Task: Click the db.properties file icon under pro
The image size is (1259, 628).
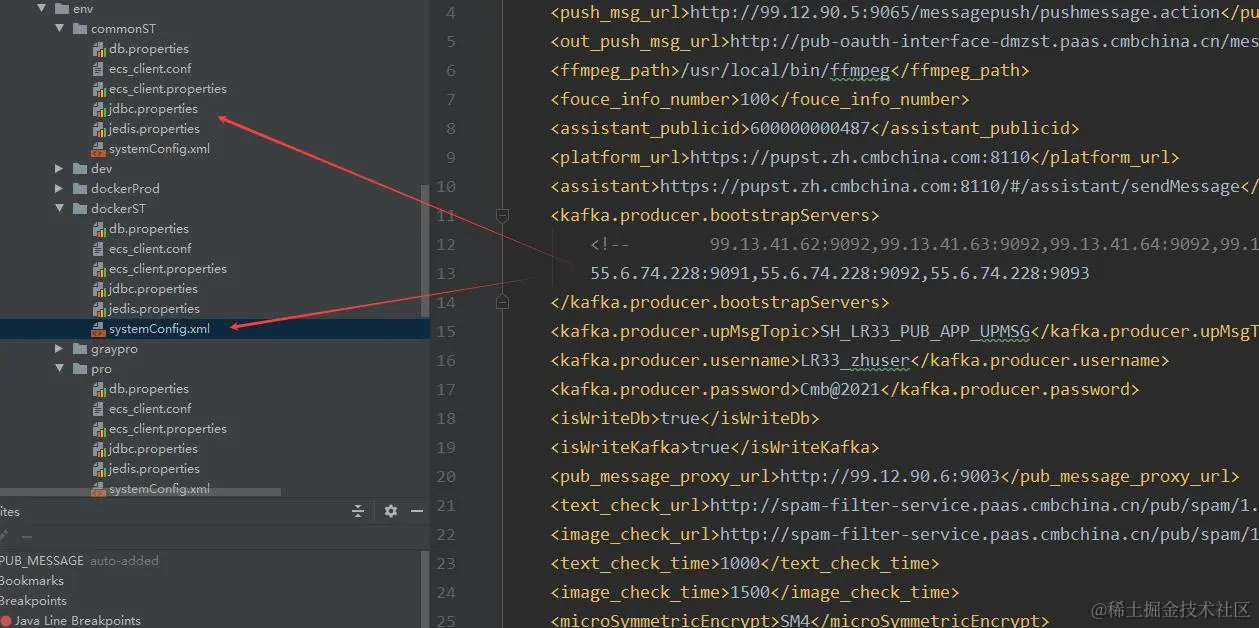Action: pos(98,389)
